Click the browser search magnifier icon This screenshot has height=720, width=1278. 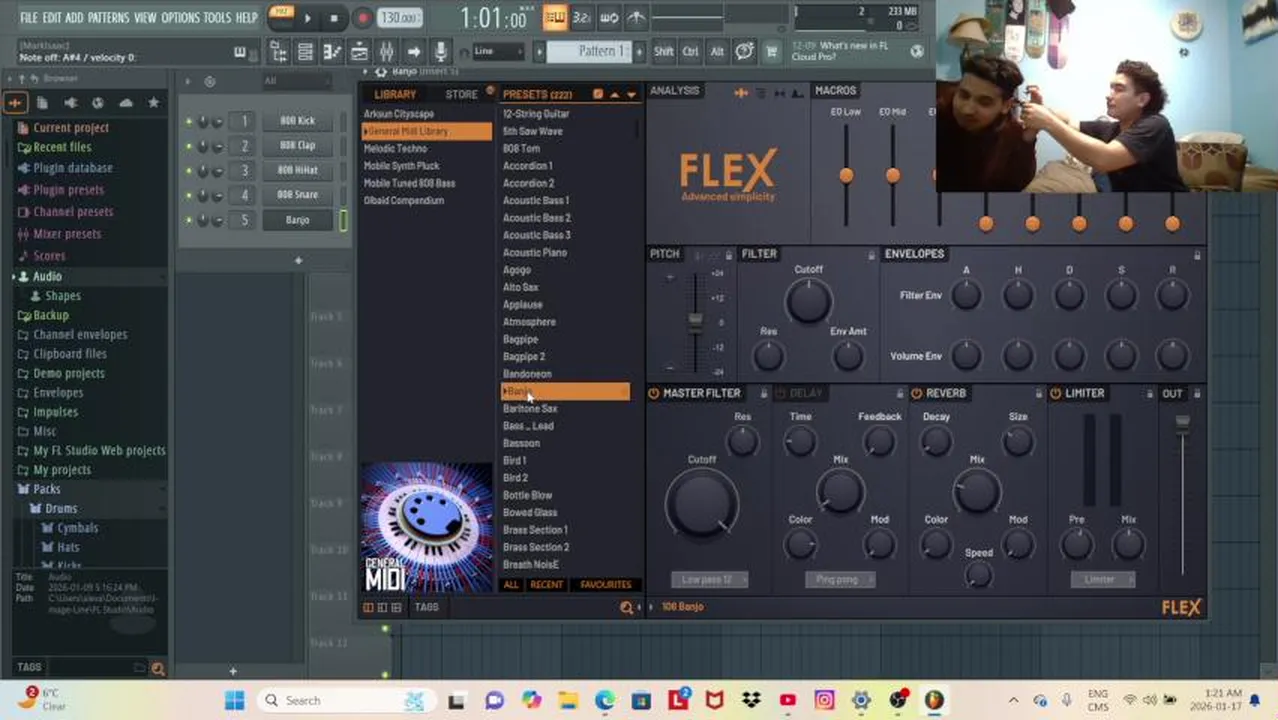coord(157,668)
